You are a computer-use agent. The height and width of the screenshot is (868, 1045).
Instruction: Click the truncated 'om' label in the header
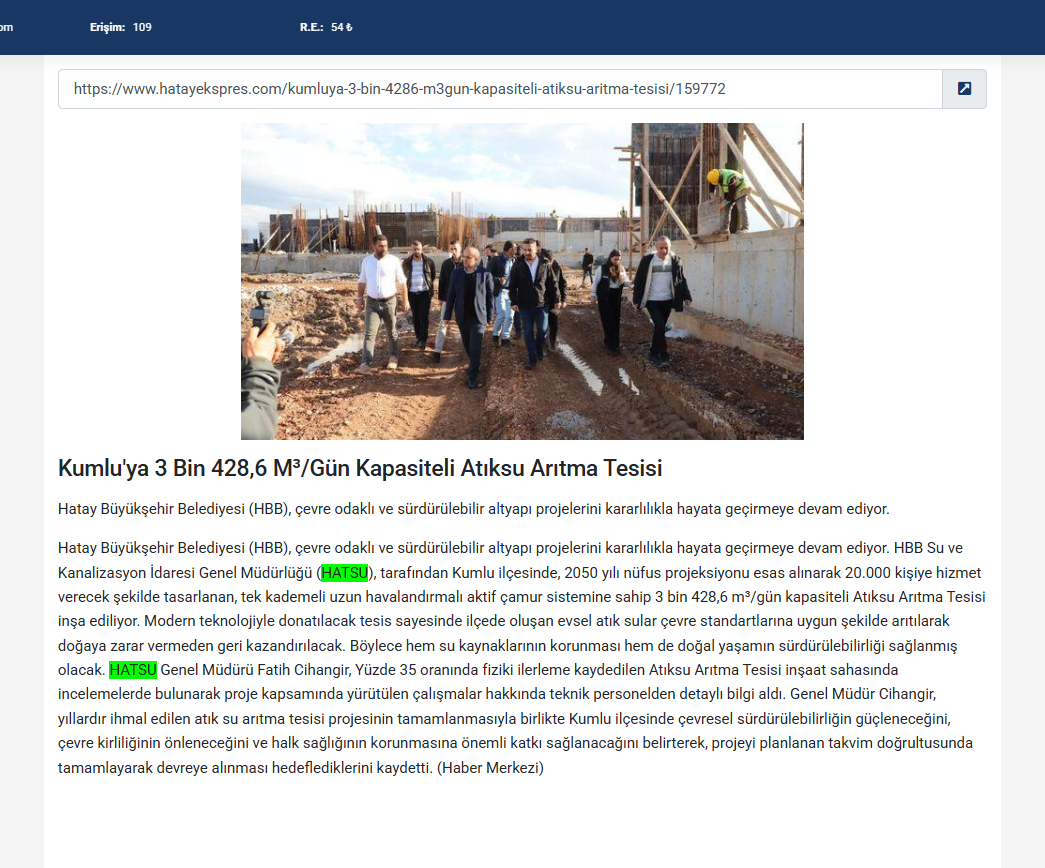[6, 27]
